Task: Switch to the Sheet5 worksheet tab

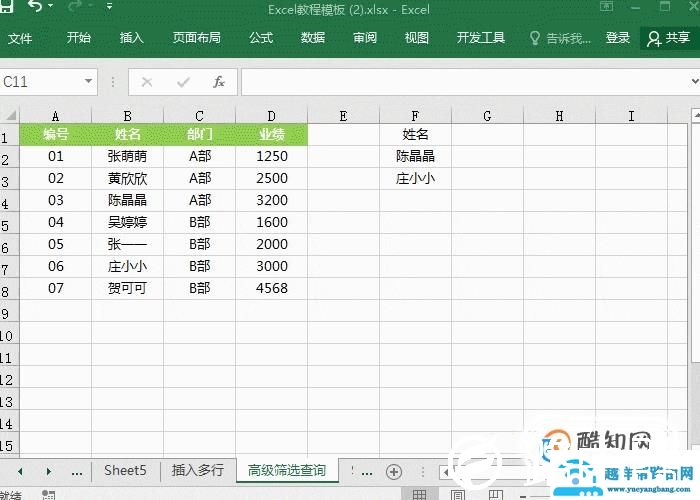Action: coord(125,471)
